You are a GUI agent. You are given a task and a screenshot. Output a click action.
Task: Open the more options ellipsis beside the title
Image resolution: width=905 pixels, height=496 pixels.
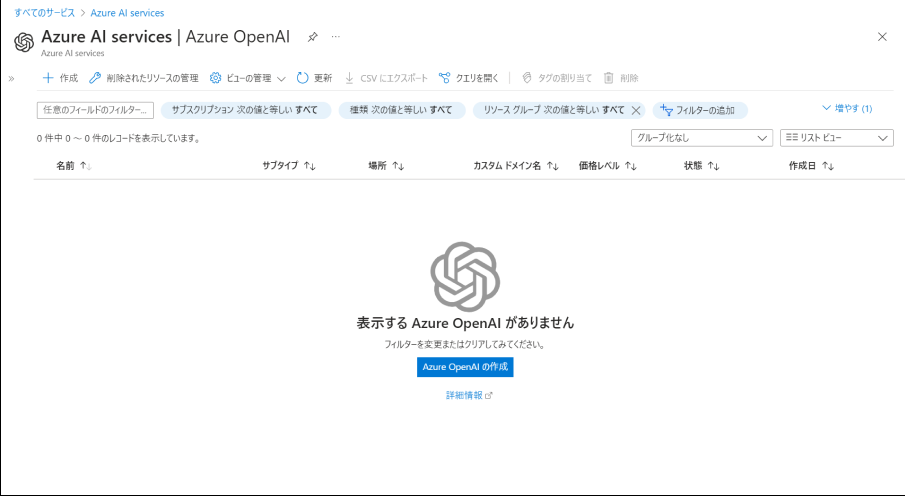click(x=336, y=37)
